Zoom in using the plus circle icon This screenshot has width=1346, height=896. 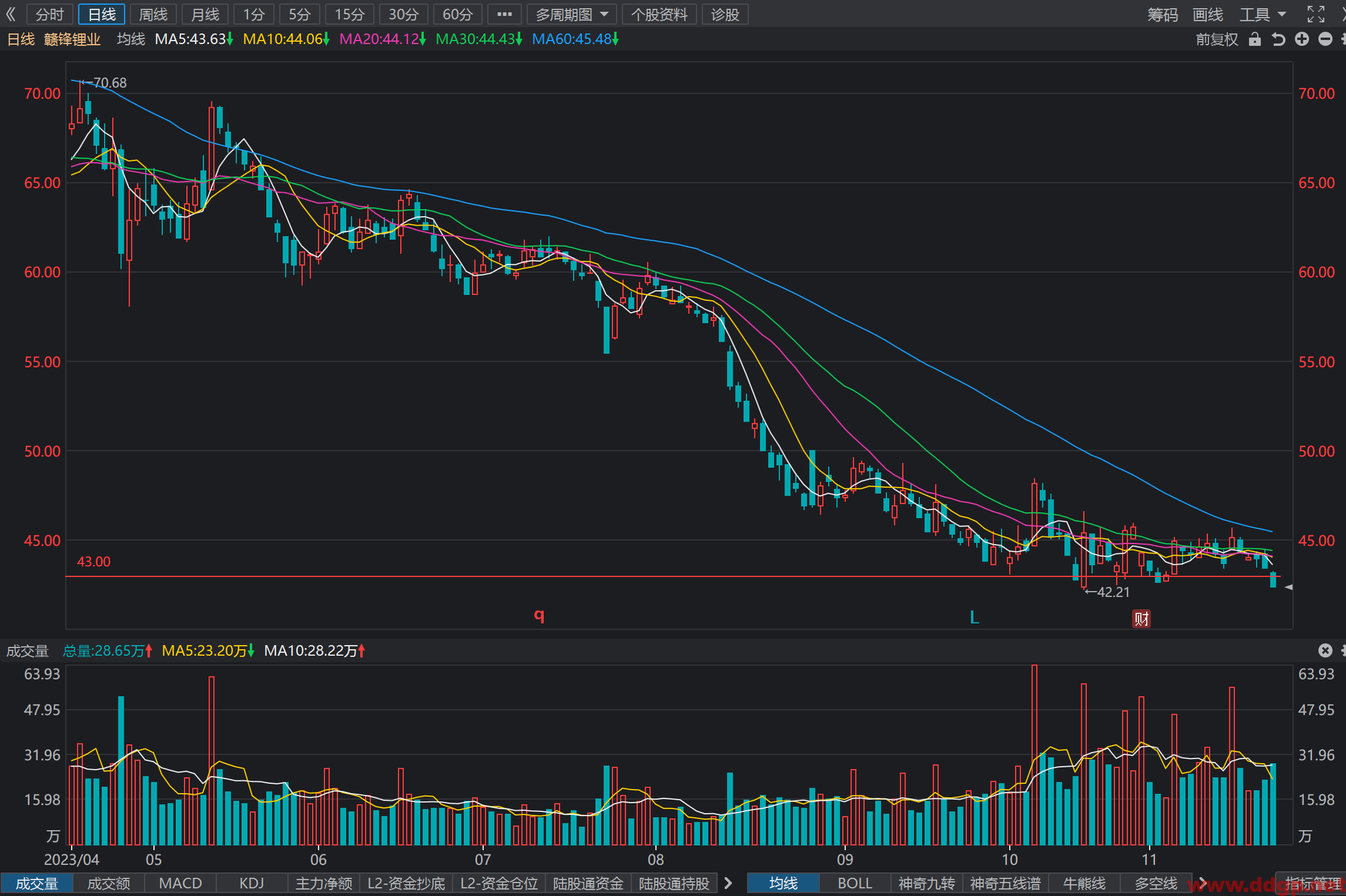tap(1302, 39)
